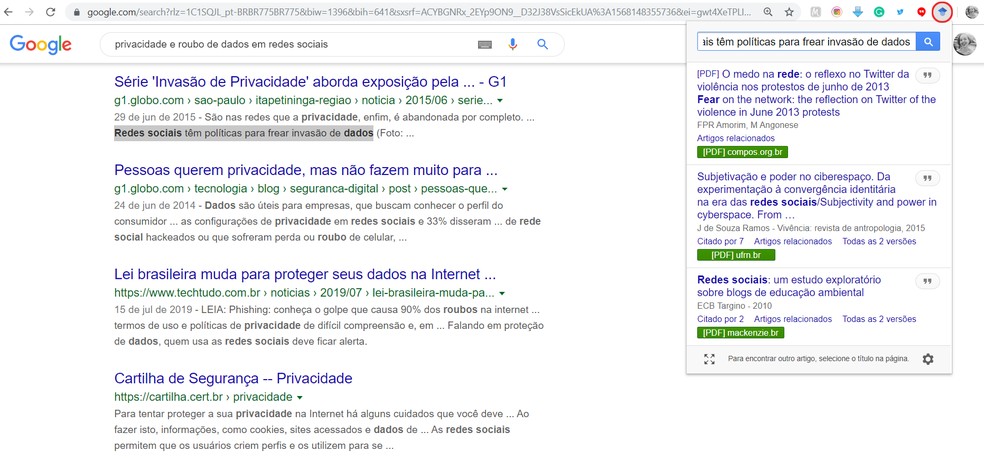The image size is (984, 460).
Task: Expand dropdown arrow beside cartilha.cert.br URL
Action: coord(299,397)
